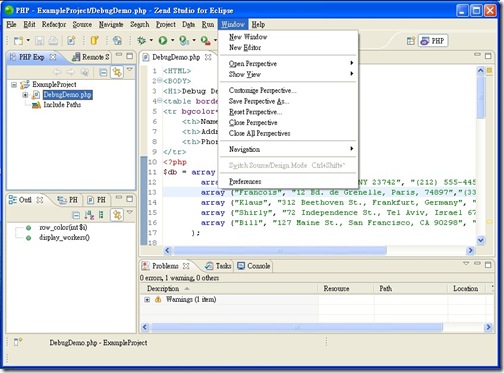Choose New Window from the Window menu
The width and height of the screenshot is (504, 373).
tap(248, 37)
